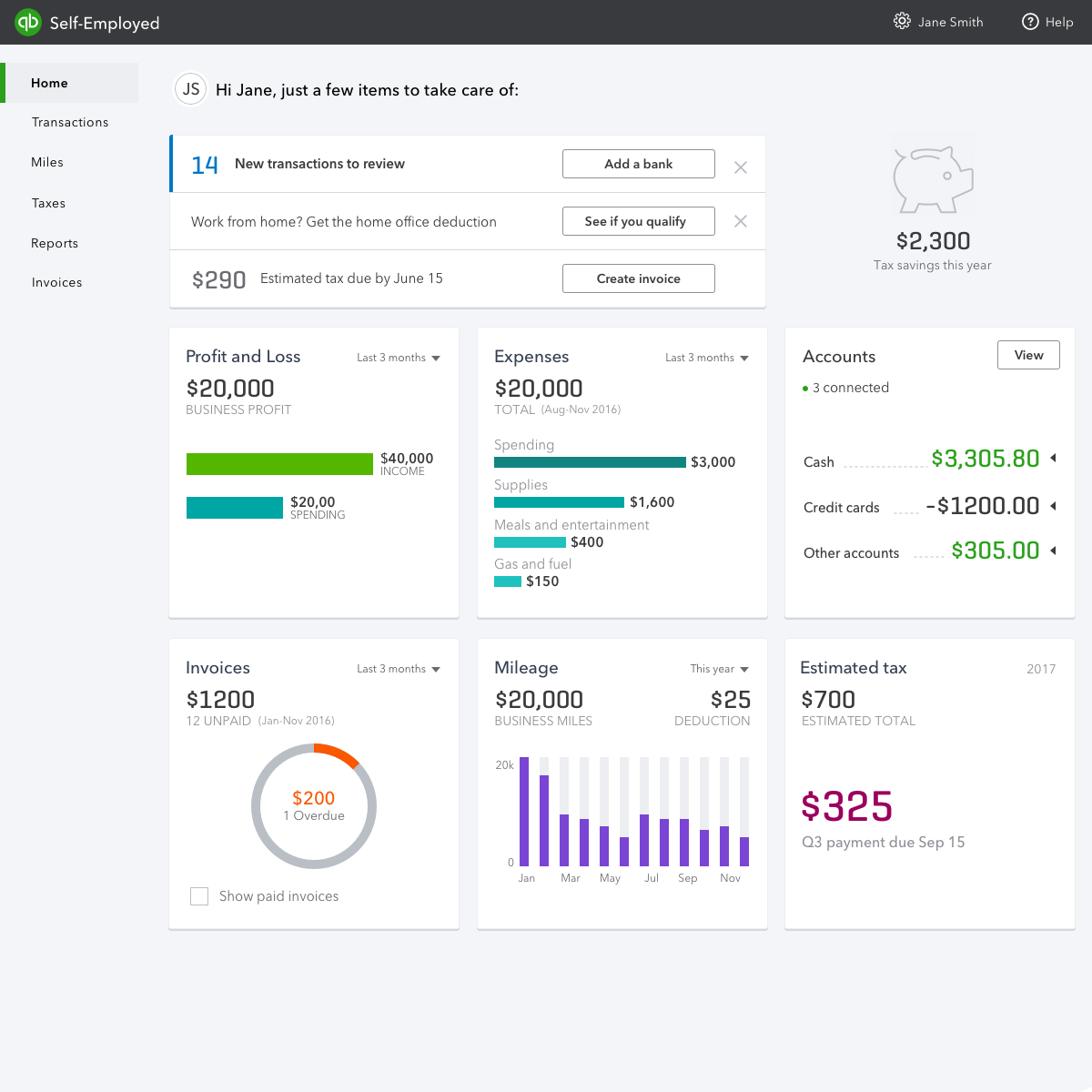Click Q3 payment due Sep 15 text
The width and height of the screenshot is (1092, 1092).
(x=884, y=843)
